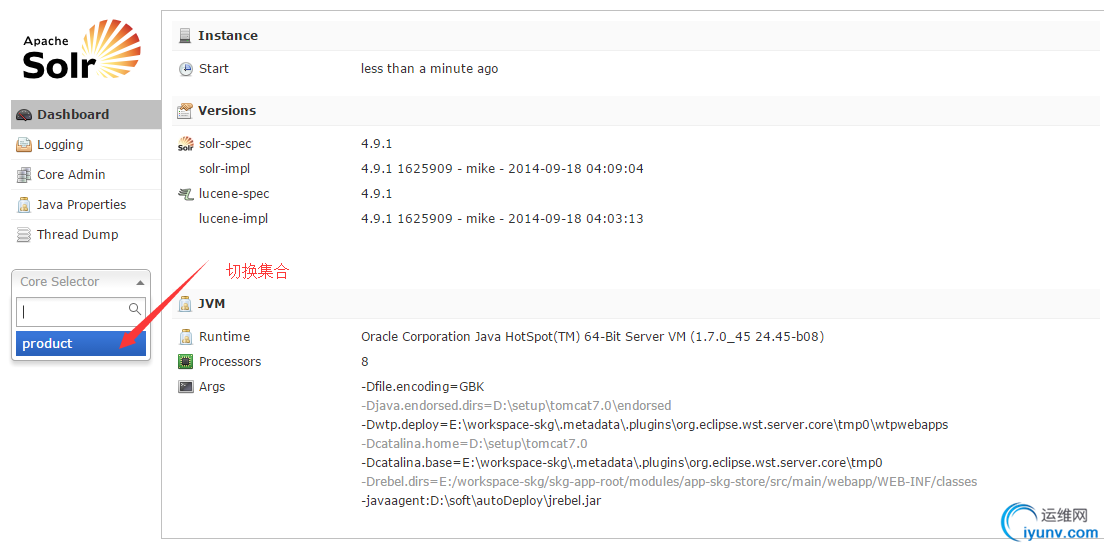Image resolution: width=1104 pixels, height=549 pixels.
Task: Click the -Dwtp.deploy argument
Action: pos(655,425)
